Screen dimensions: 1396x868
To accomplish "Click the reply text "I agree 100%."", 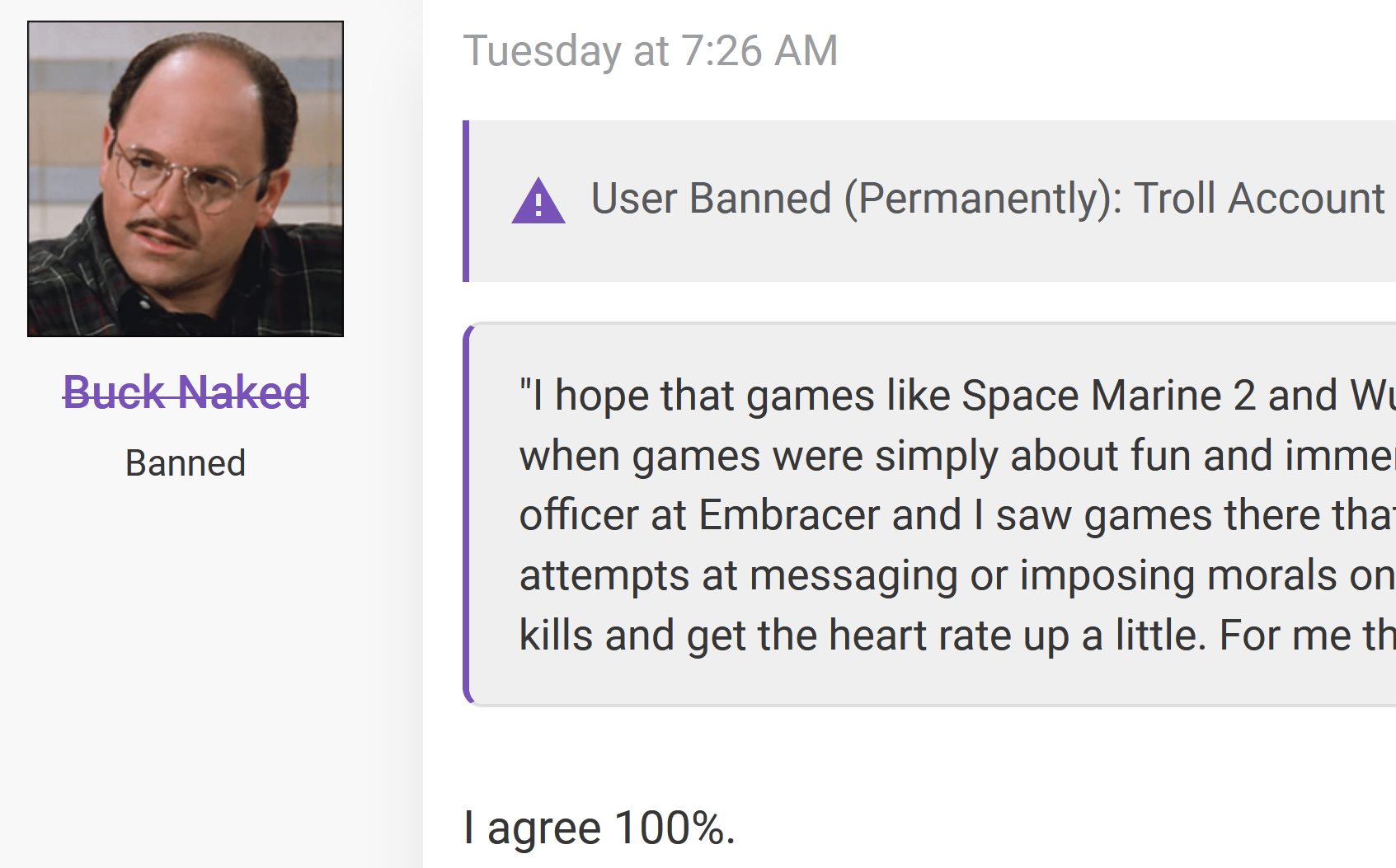I will pyautogui.click(x=599, y=828).
